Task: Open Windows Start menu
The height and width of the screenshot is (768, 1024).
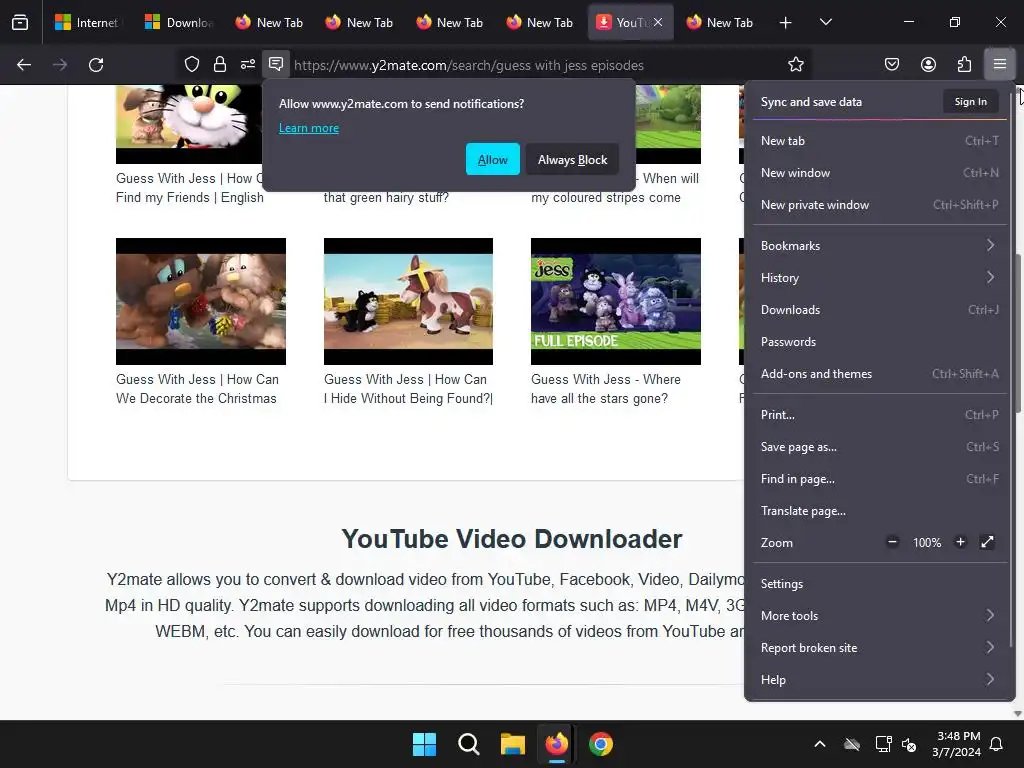Action: point(424,744)
